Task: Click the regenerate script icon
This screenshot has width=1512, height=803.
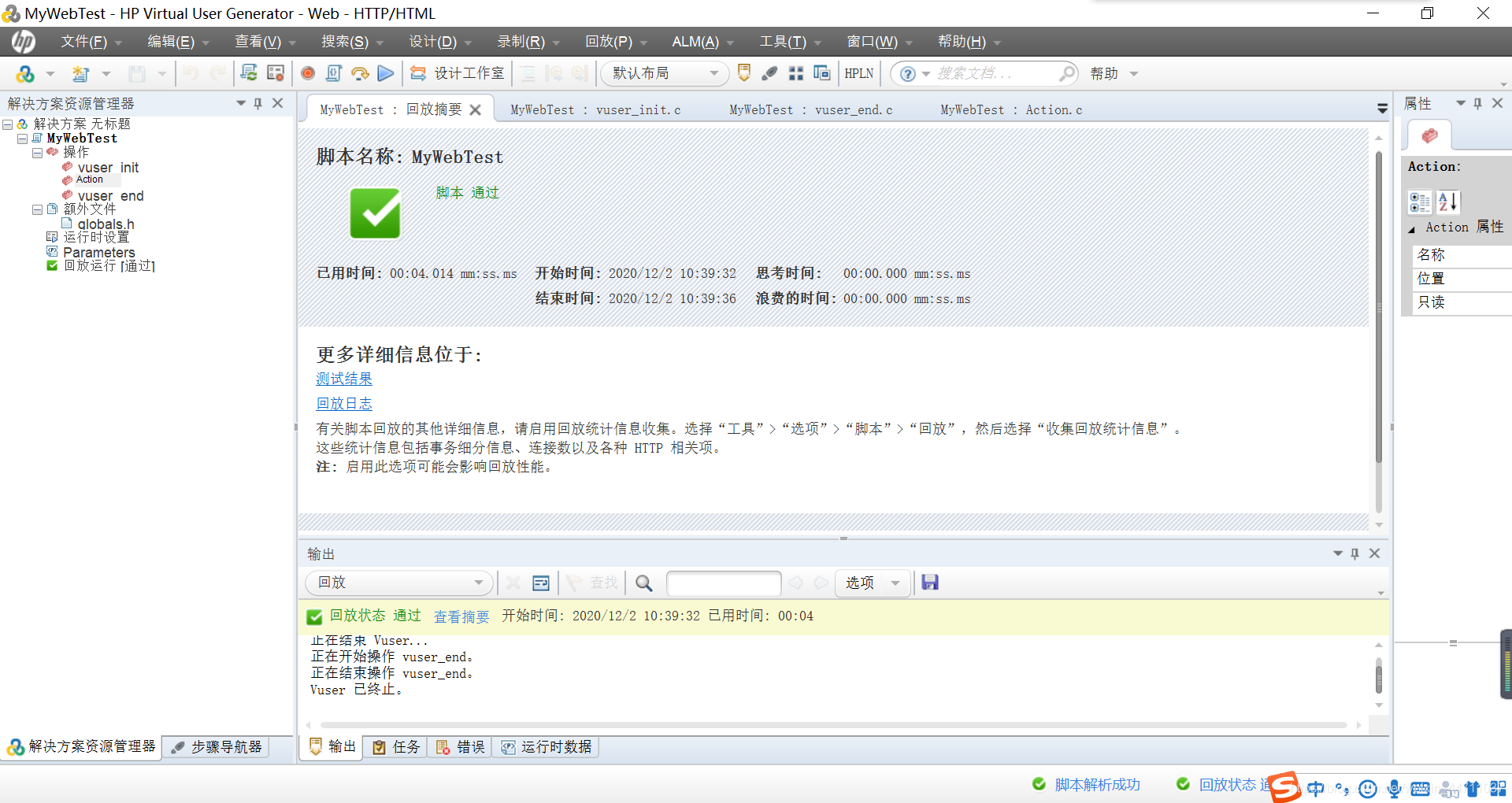Action: (249, 73)
